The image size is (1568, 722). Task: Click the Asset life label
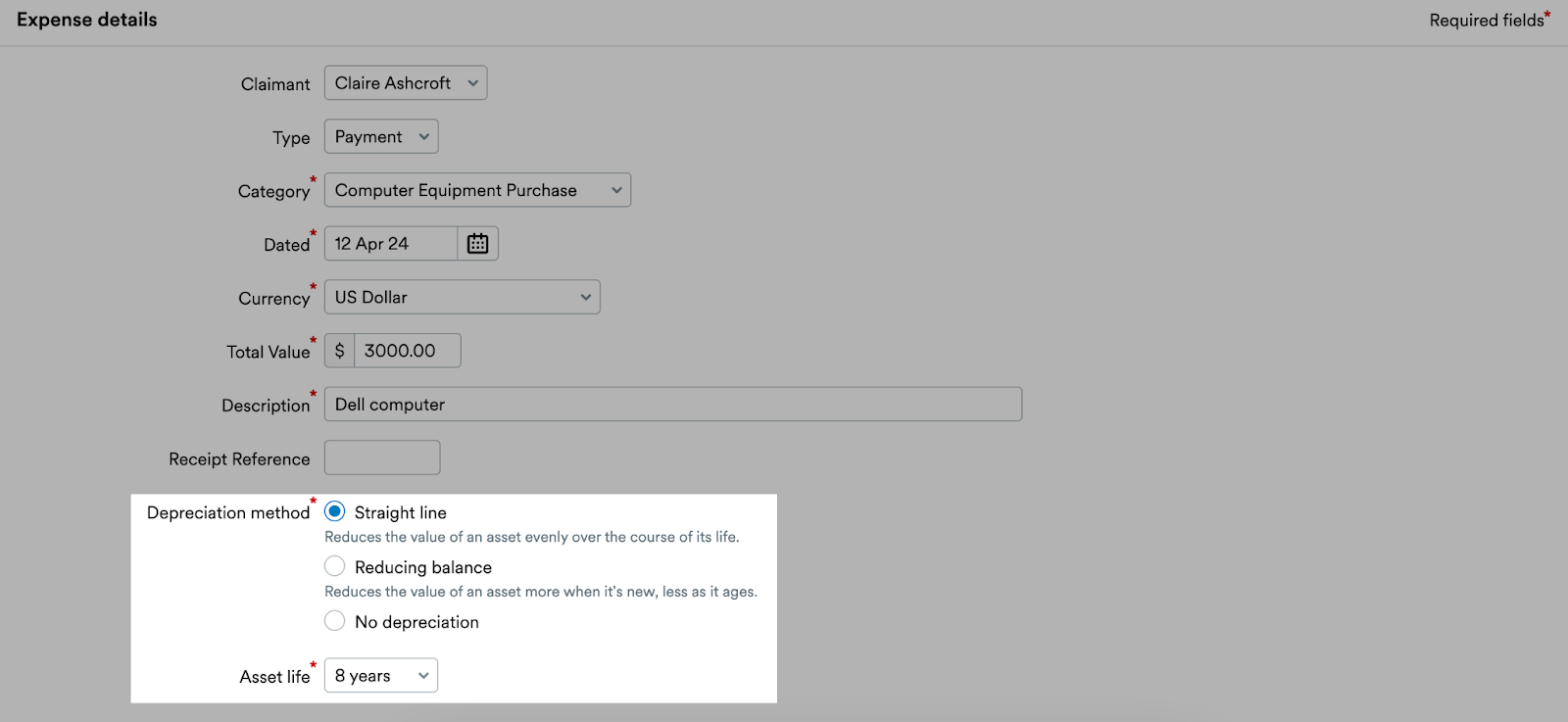pyautogui.click(x=274, y=676)
